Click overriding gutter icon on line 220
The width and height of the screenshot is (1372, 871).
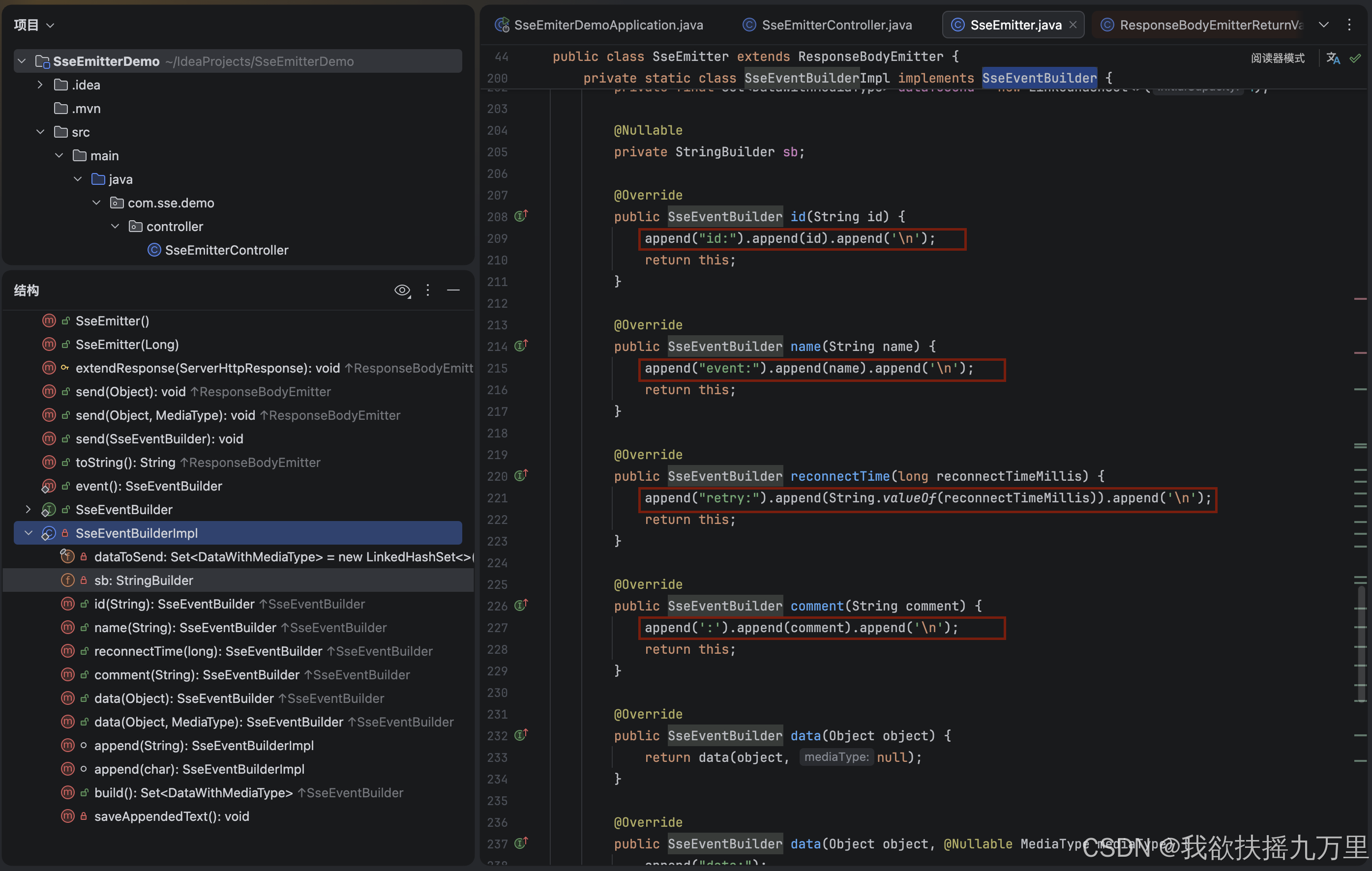pos(521,476)
